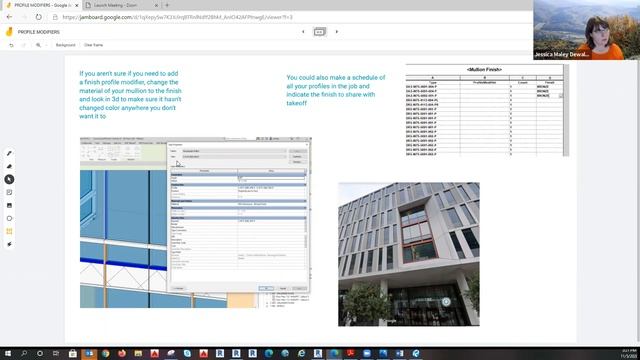Open the Background options
Image resolution: width=640 pixels, height=360 pixels.
(65, 45)
